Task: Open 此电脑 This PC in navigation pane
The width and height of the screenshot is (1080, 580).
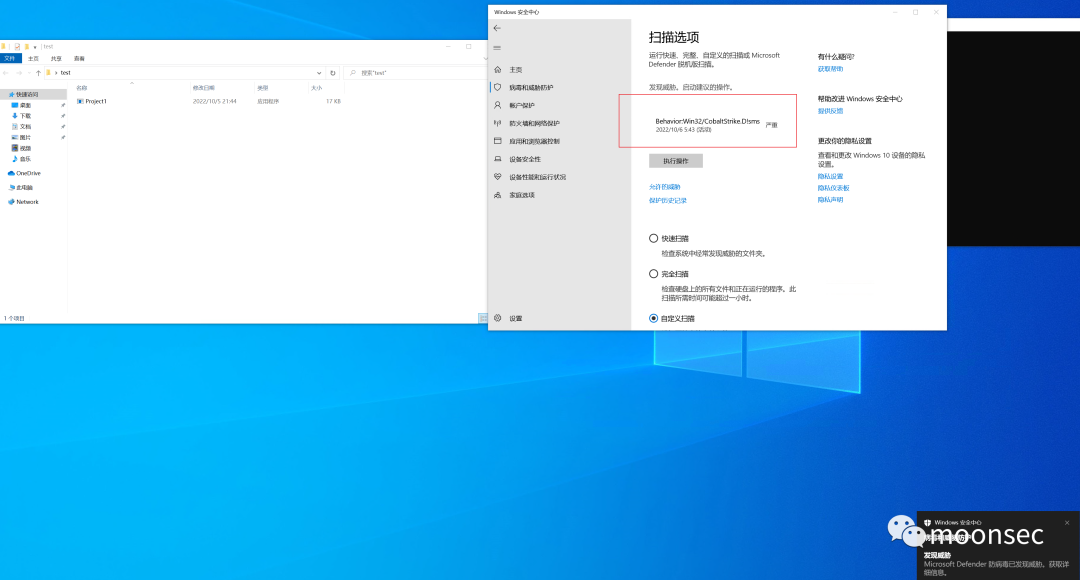Action: (24, 187)
